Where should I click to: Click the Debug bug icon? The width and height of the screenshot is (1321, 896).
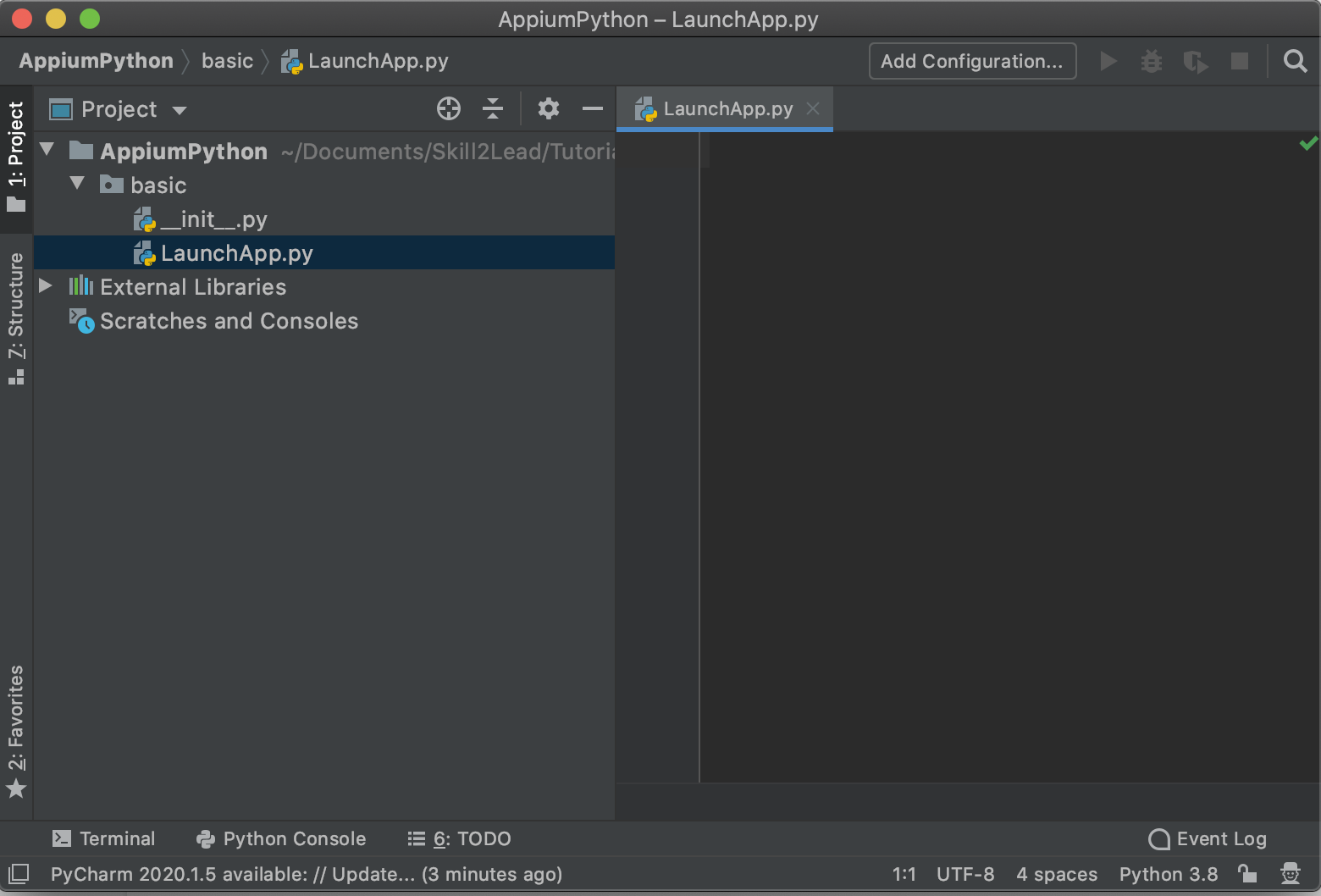(x=1151, y=61)
